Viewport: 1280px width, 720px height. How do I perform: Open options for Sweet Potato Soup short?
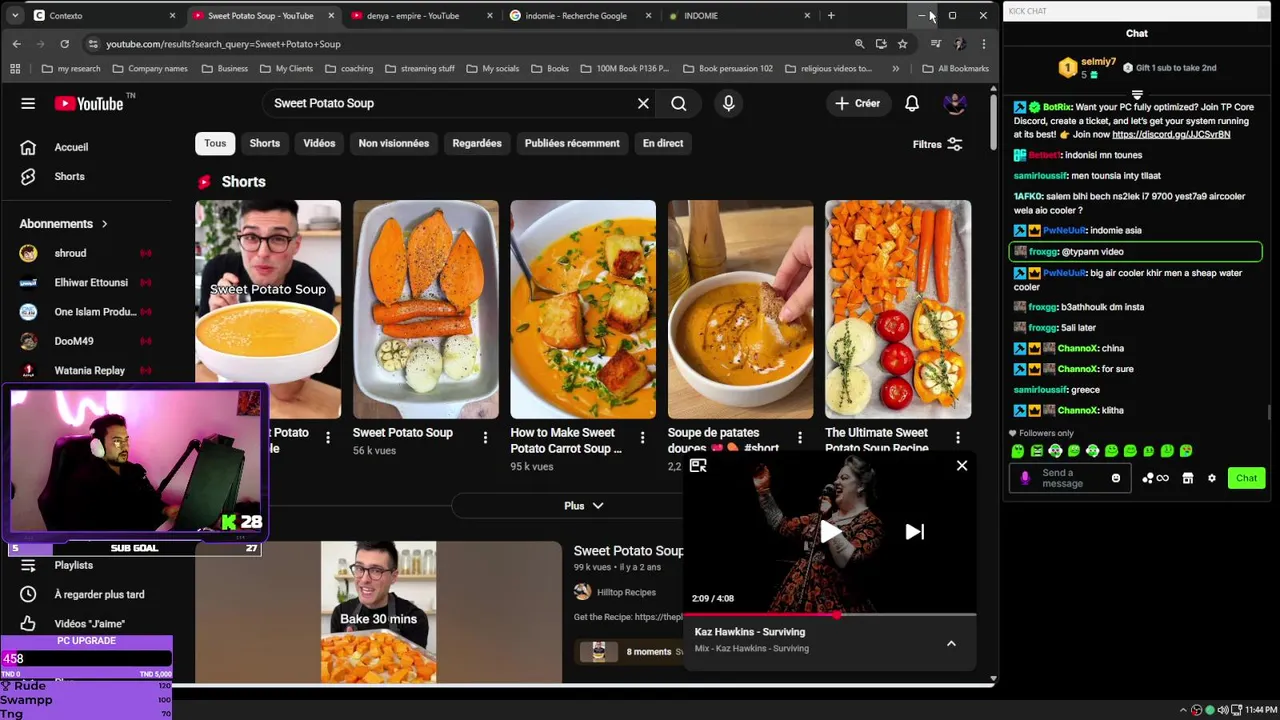pos(485,438)
